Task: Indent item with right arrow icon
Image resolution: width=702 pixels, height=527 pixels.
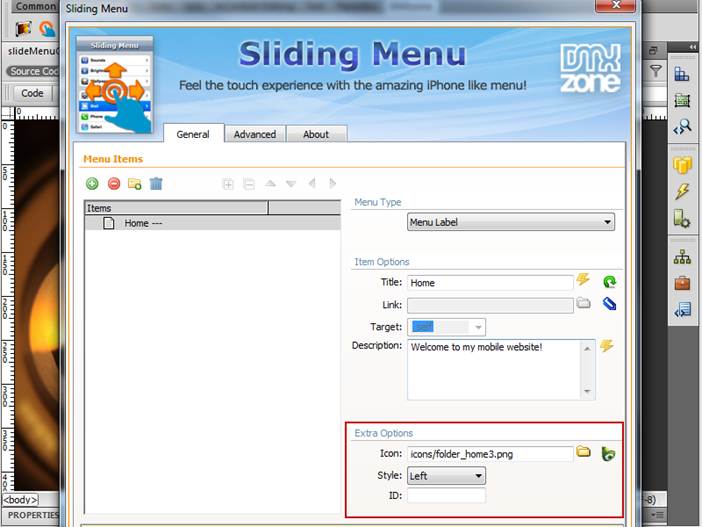Action: tap(332, 183)
